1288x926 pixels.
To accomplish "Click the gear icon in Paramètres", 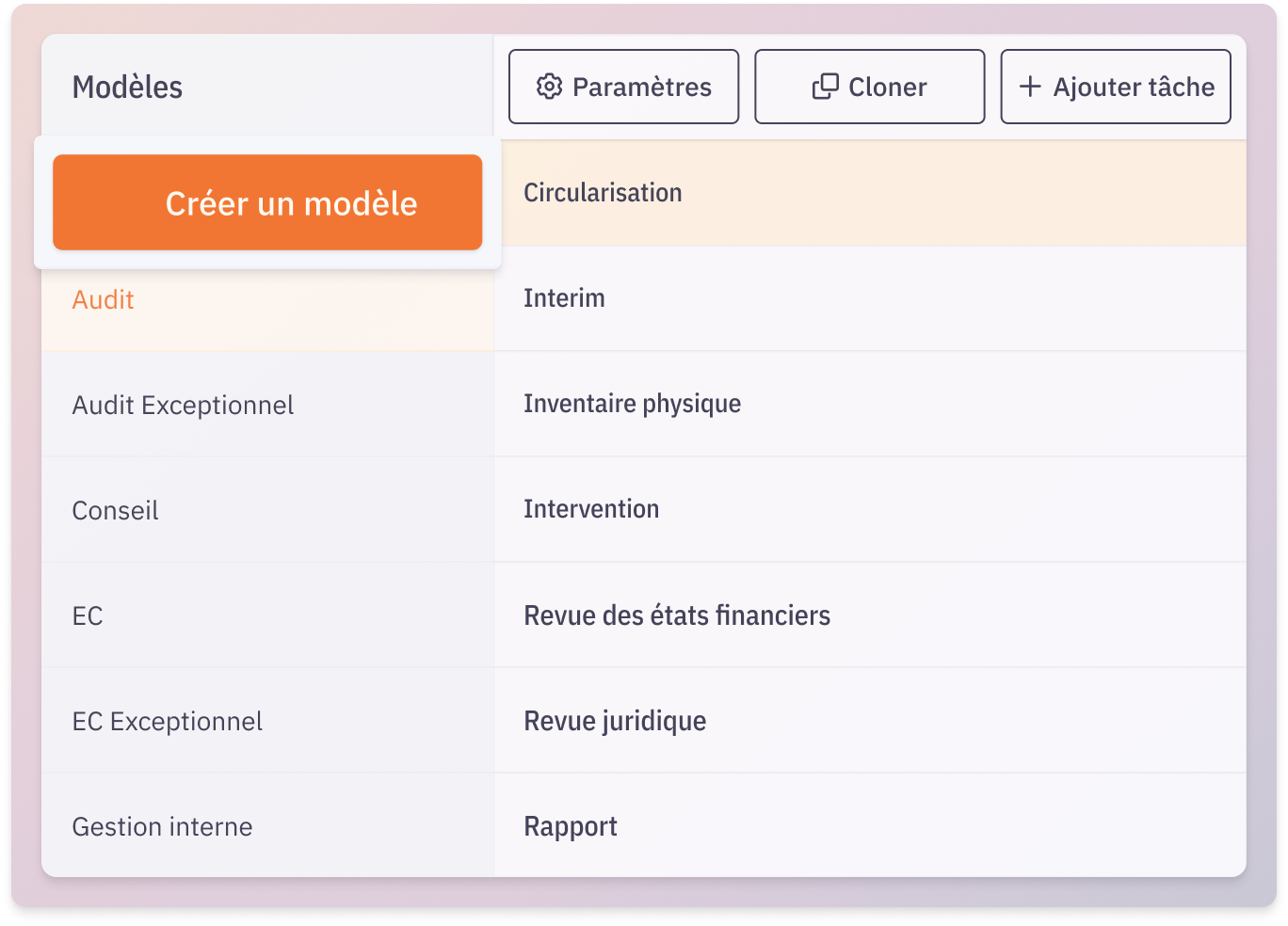I will tap(549, 87).
